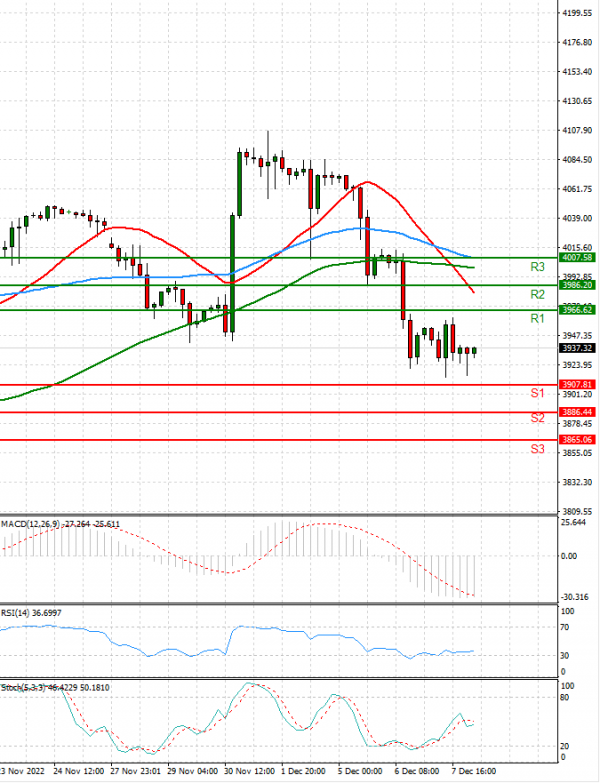Click the R2 resistance label

[x=537, y=295]
